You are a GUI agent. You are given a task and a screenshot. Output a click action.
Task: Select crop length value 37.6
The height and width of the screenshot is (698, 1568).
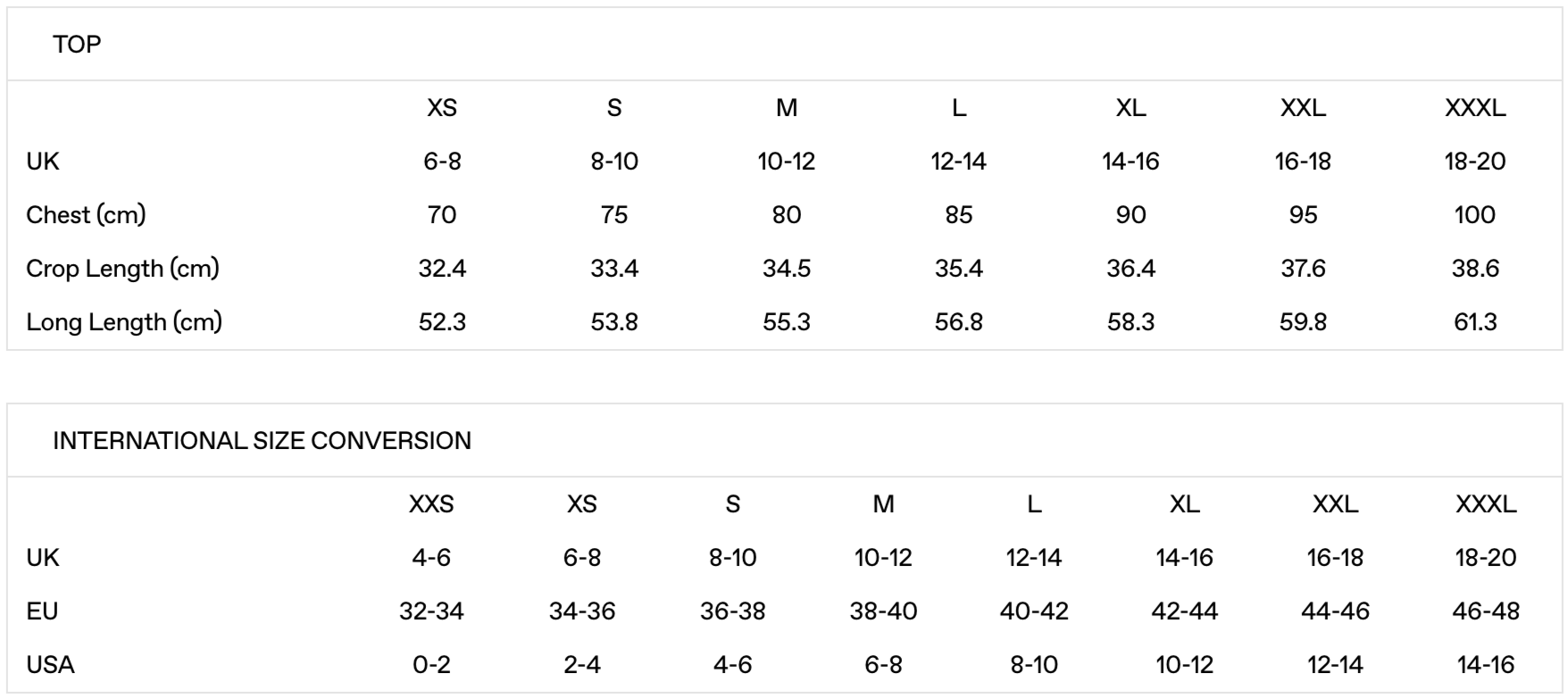[x=1303, y=269]
